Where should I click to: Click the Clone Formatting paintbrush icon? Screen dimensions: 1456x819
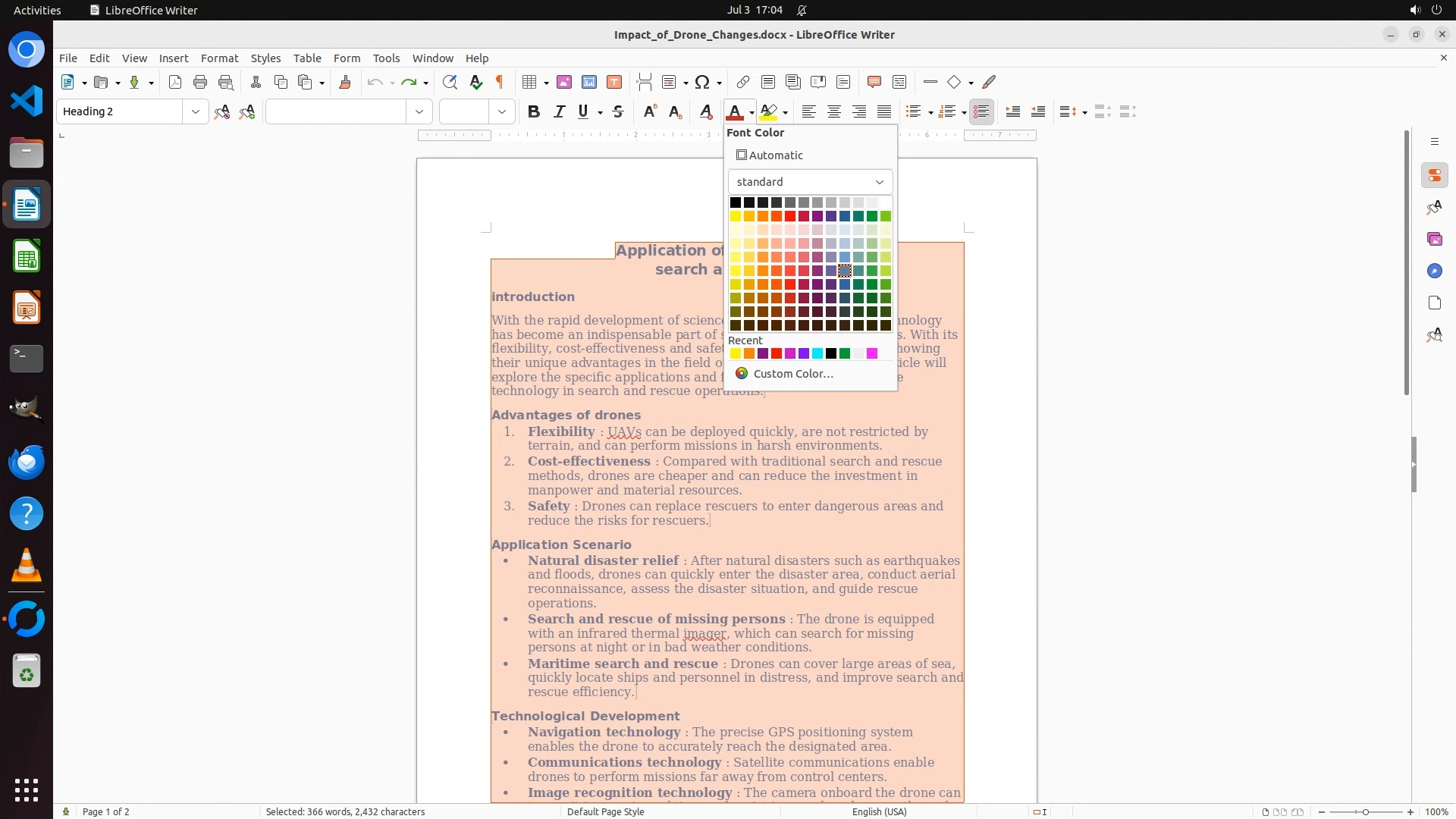pyautogui.click(x=345, y=82)
